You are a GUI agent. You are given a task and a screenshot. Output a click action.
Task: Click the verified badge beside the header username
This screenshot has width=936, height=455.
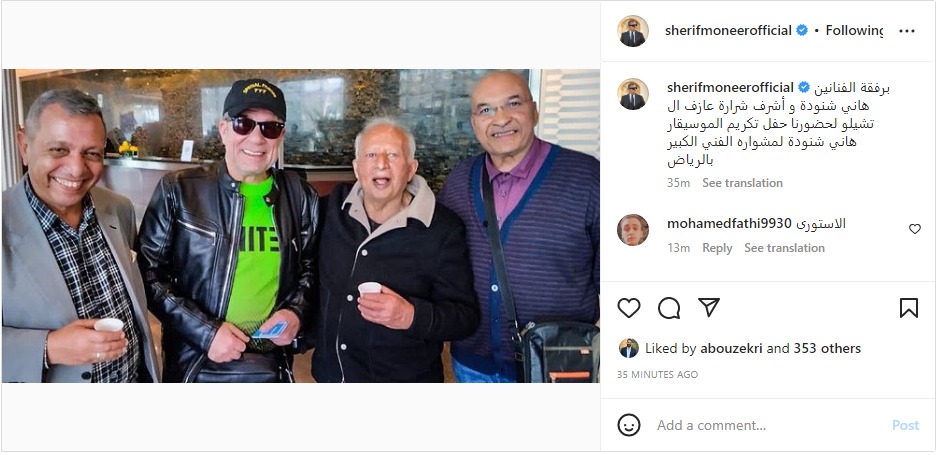point(802,30)
